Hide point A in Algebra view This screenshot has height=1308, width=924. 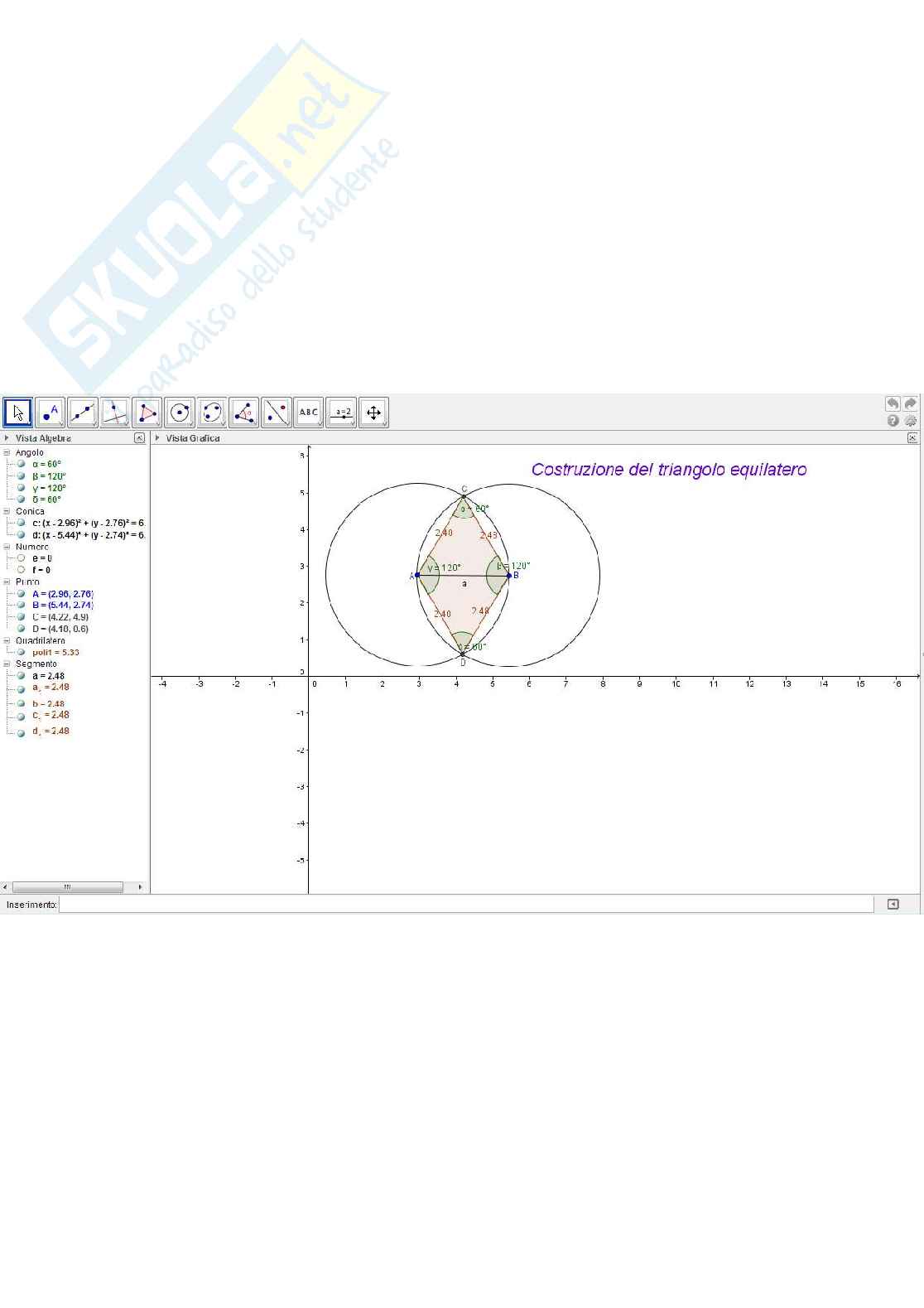tap(22, 594)
